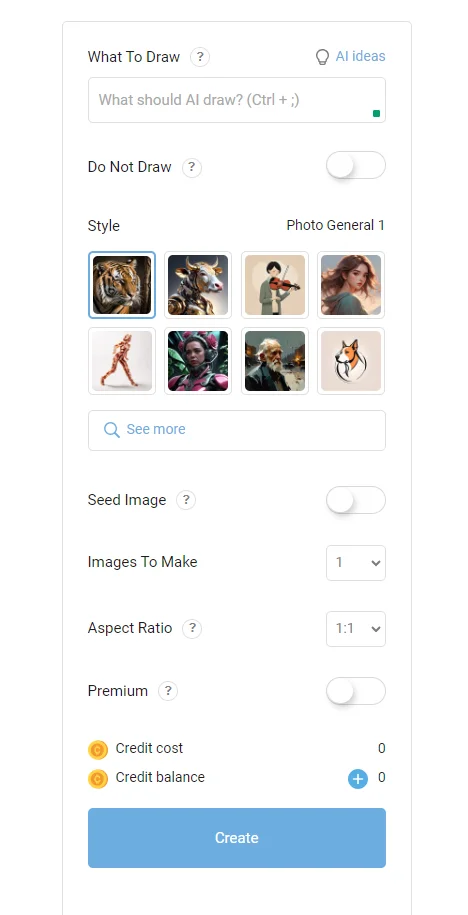This screenshot has height=915, width=468.
Task: Click the Credit cost coin icon
Action: tap(98, 749)
